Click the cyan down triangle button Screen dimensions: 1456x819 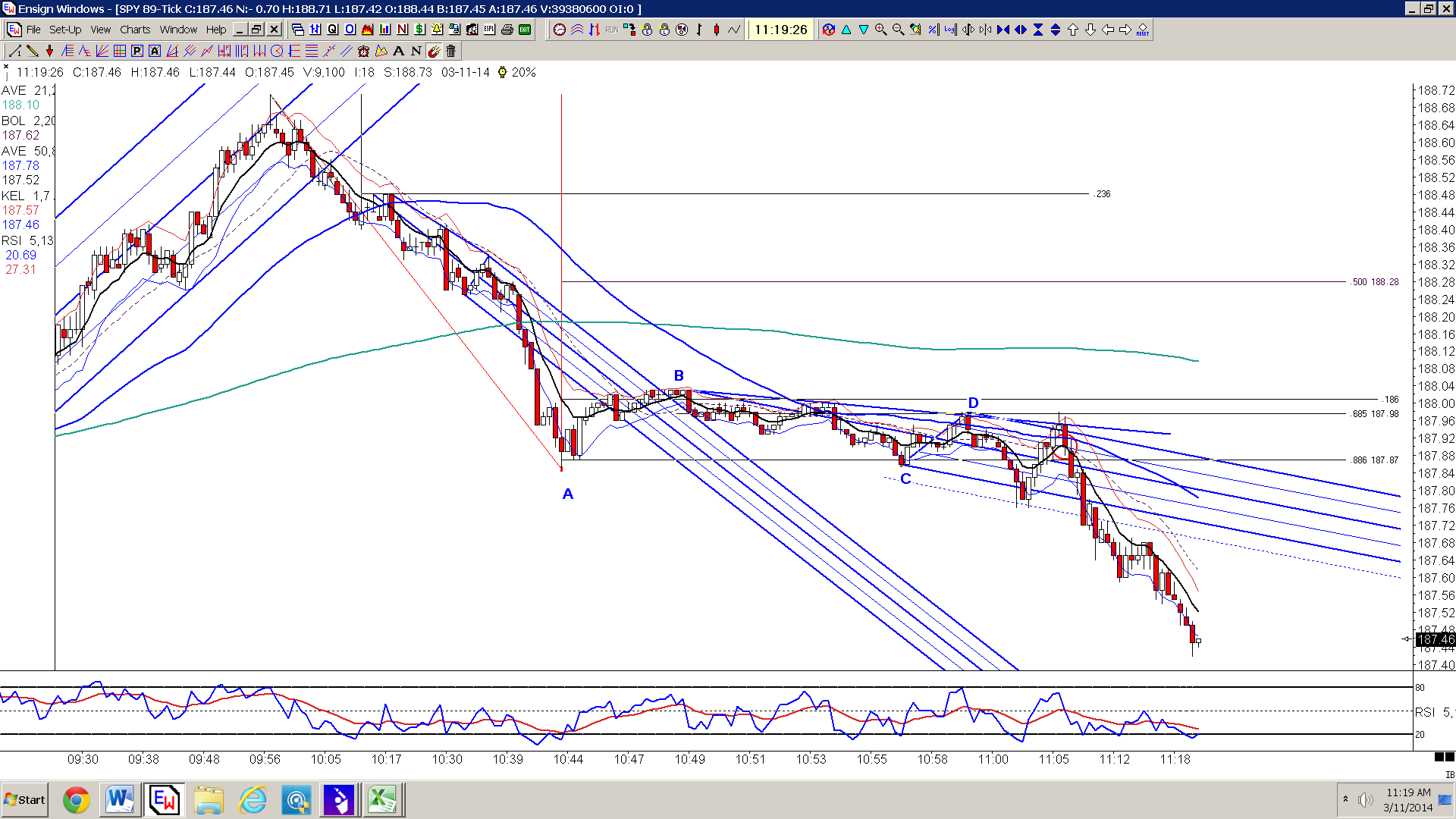coord(863,30)
